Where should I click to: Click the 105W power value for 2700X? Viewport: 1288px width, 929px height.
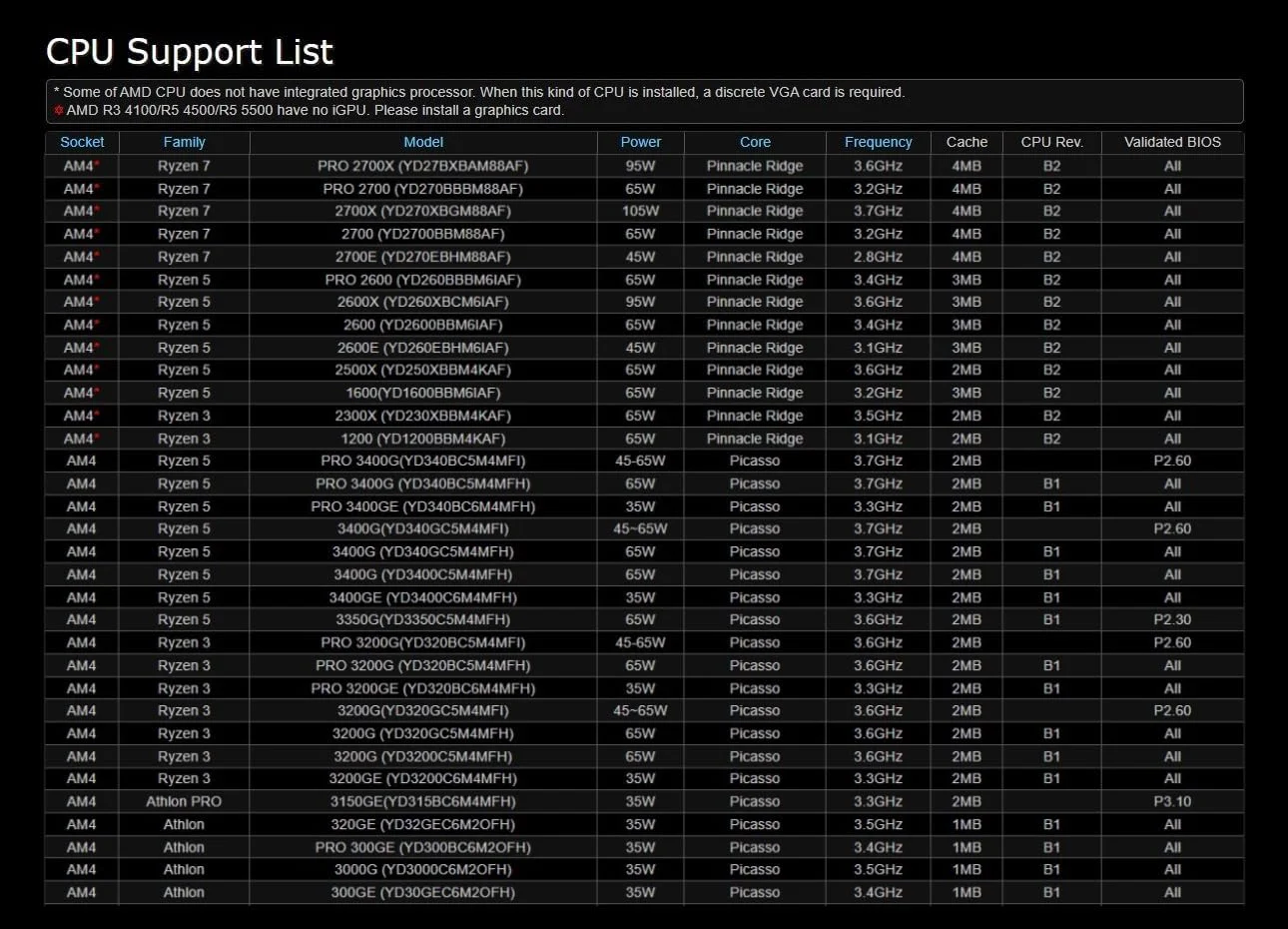tap(640, 211)
